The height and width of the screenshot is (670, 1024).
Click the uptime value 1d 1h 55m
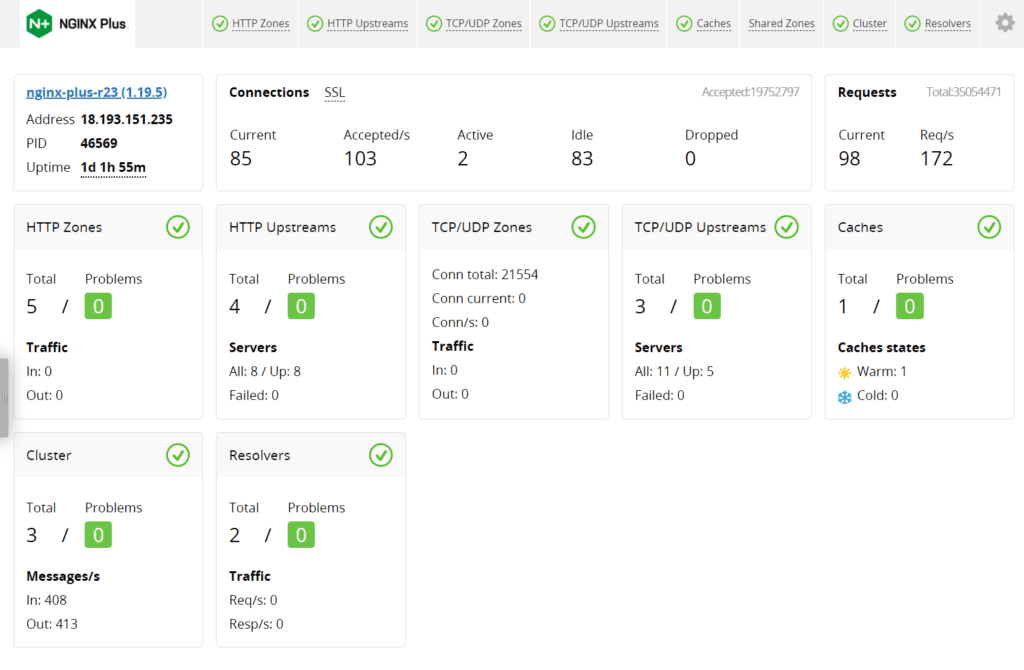[113, 167]
